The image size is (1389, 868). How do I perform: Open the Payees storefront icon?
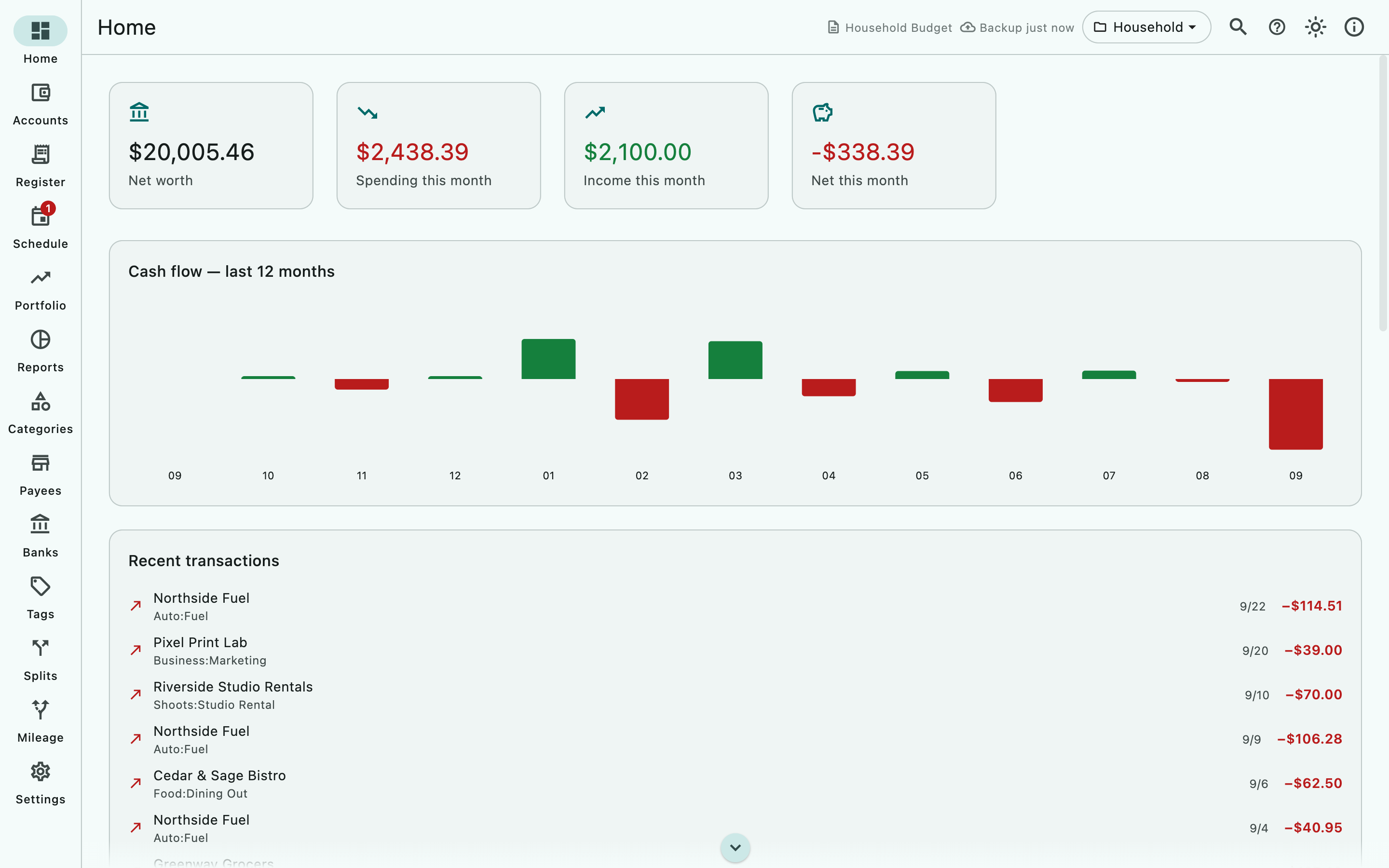point(40,463)
